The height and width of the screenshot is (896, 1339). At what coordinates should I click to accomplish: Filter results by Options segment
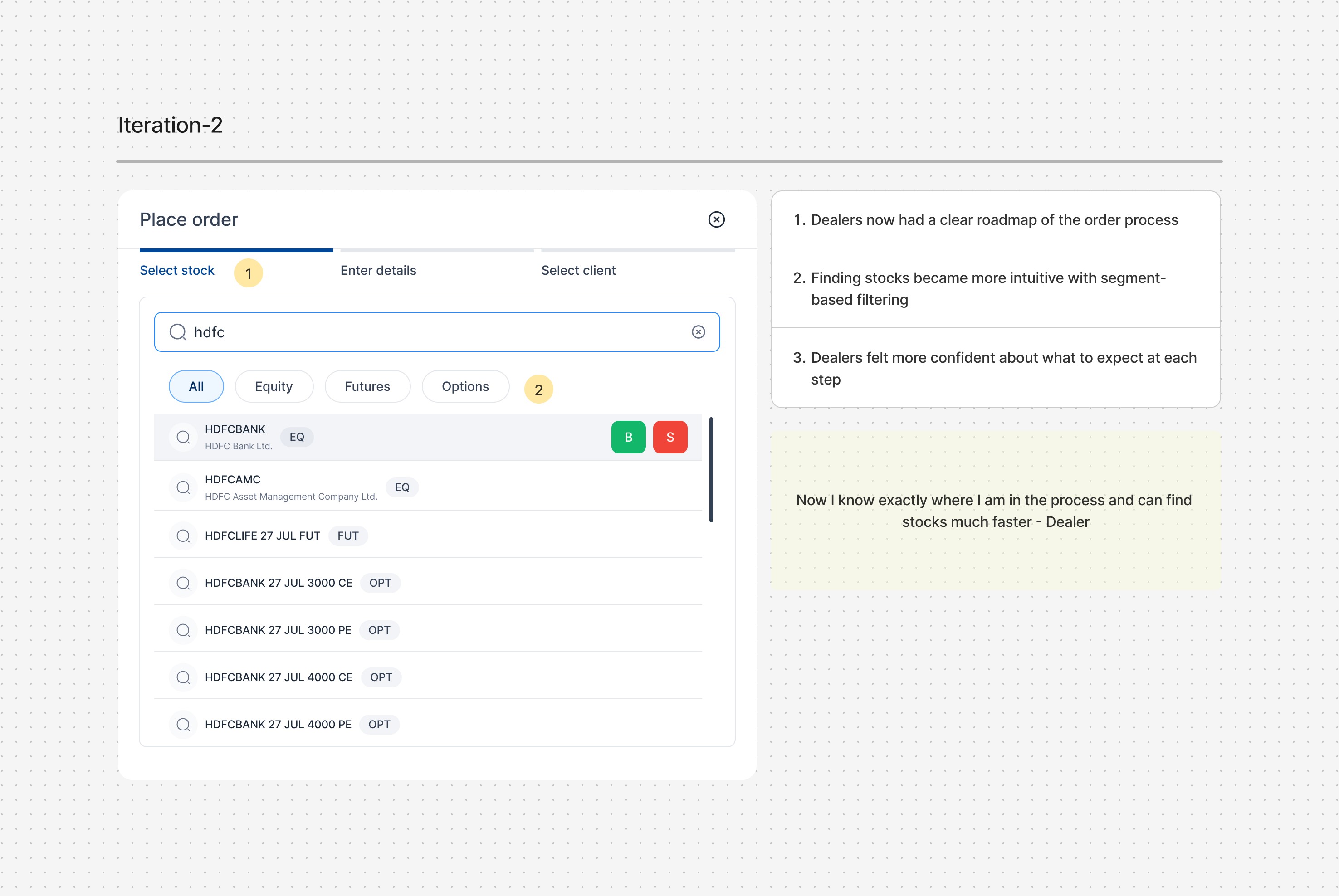tap(465, 386)
